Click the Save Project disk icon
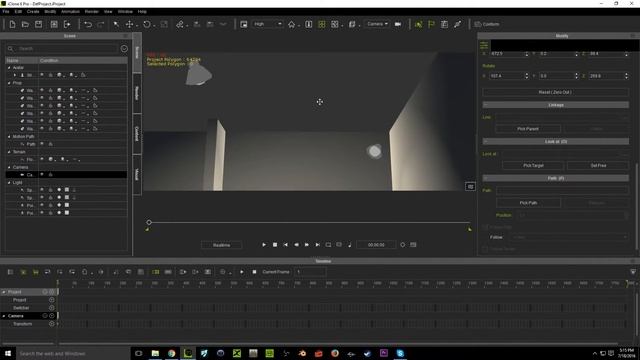Viewport: 640px width, 360px height. point(38,24)
